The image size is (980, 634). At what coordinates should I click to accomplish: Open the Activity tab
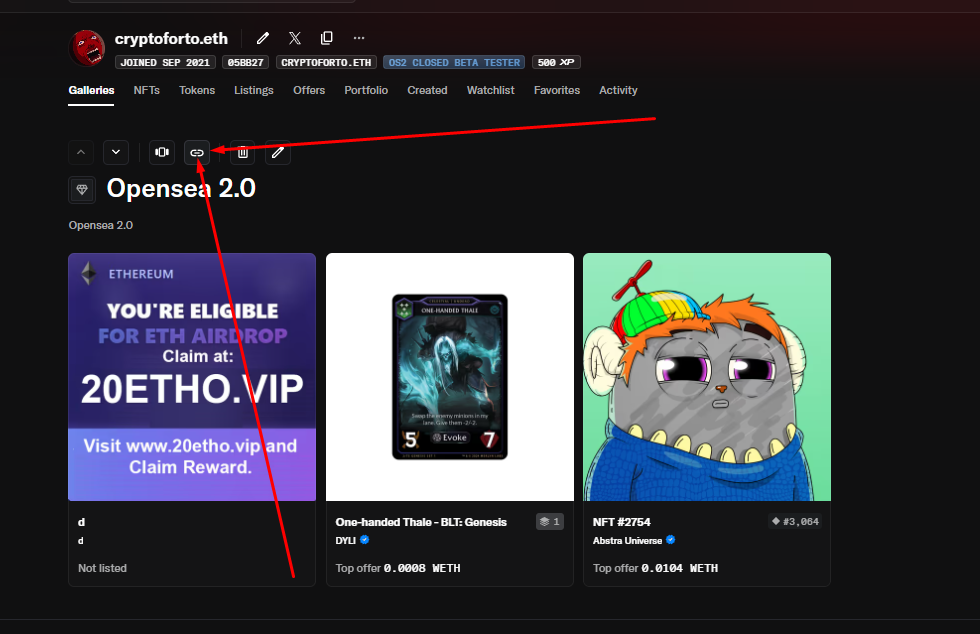[618, 91]
